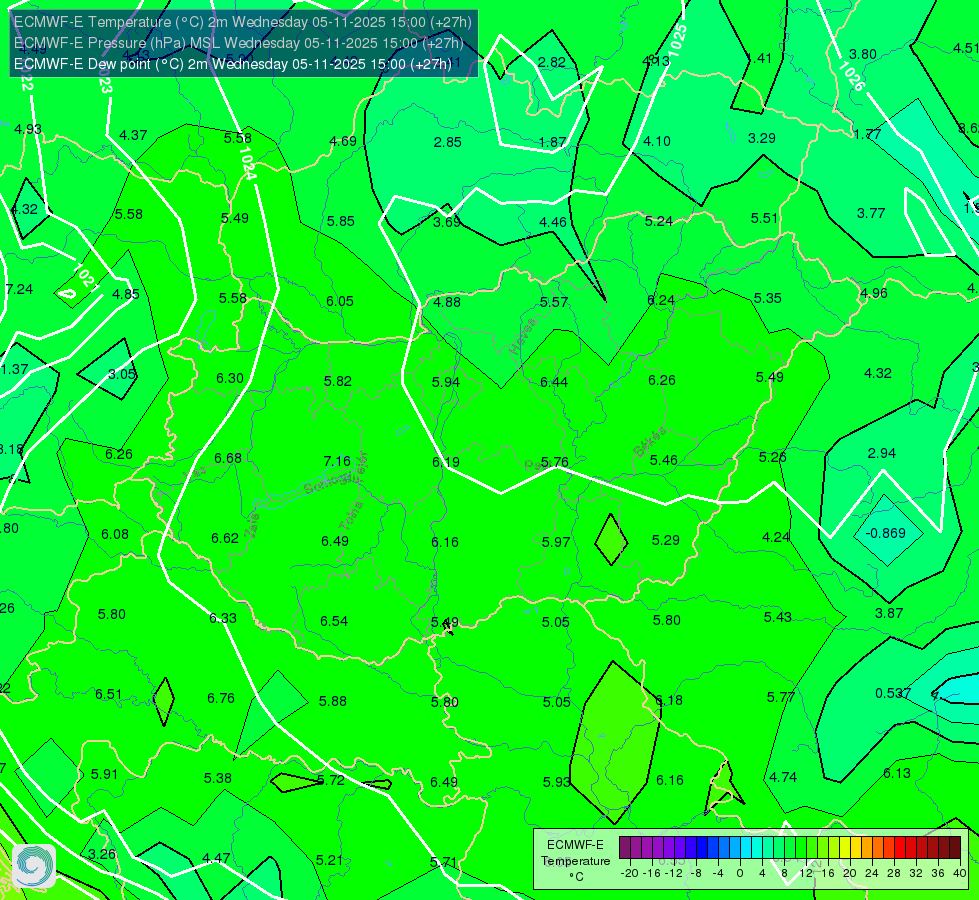
Task: Click the 6.54 temperature value
Action: tap(334, 621)
